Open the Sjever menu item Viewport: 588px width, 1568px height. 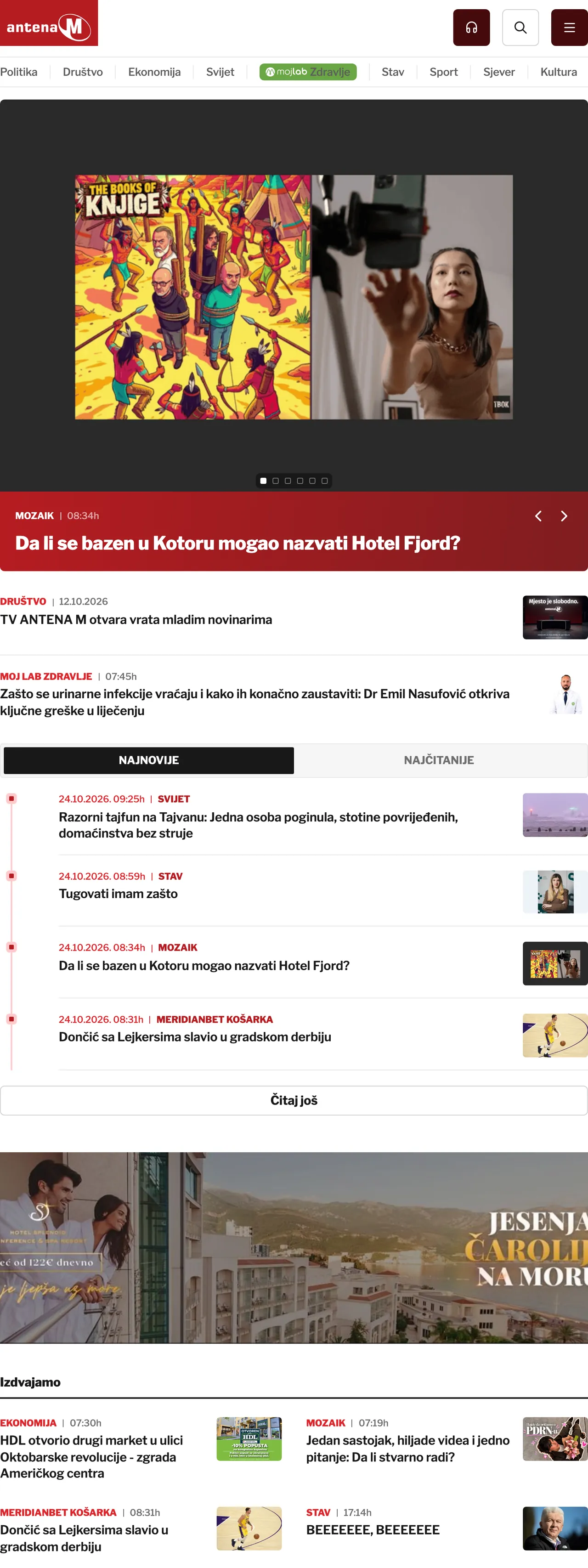coord(499,72)
